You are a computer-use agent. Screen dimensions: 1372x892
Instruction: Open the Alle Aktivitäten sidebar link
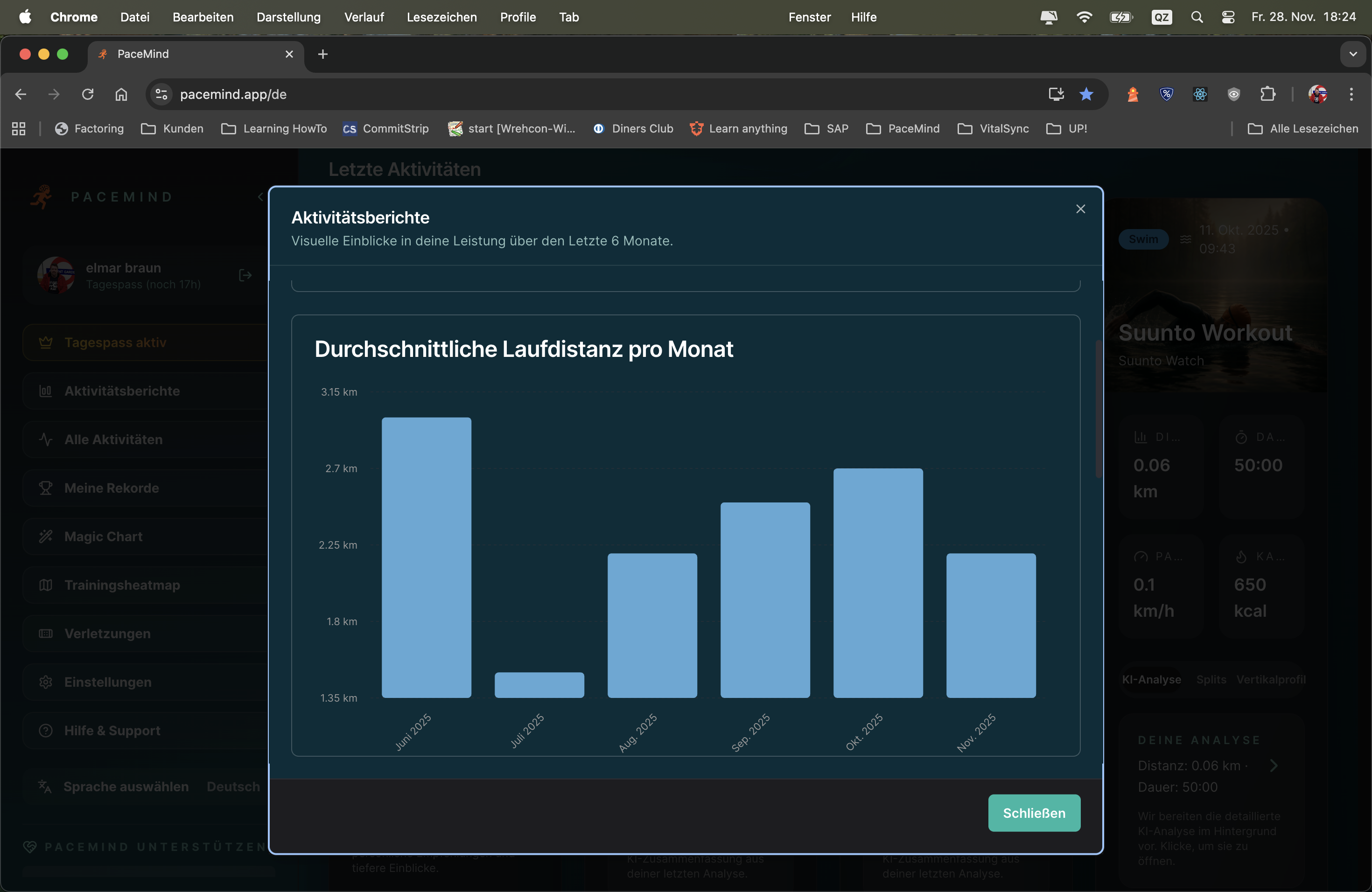click(113, 439)
